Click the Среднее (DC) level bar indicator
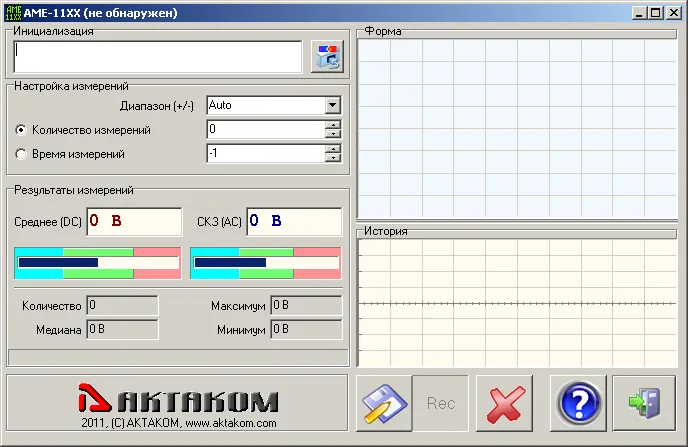 [x=98, y=263]
